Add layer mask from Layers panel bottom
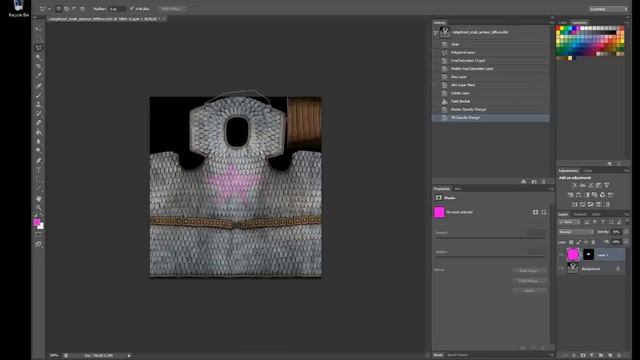This screenshot has width=640, height=360. point(583,356)
